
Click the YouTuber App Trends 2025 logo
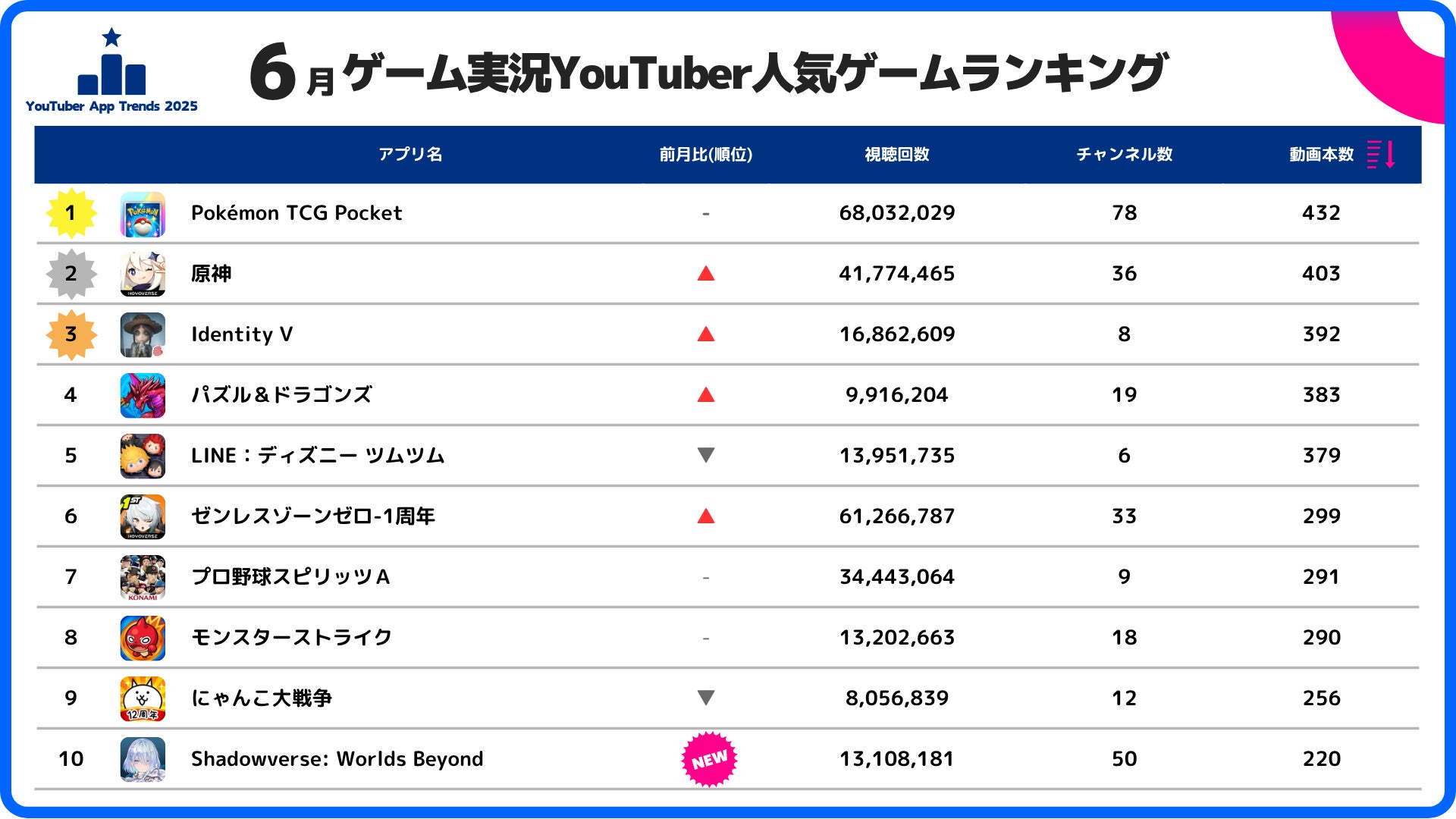click(x=111, y=72)
